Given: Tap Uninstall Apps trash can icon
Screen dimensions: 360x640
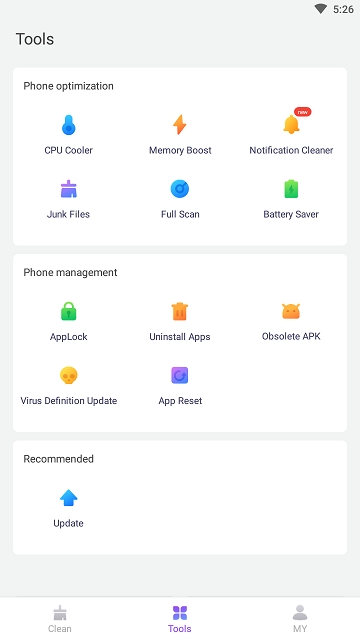Looking at the screenshot, I should click(x=180, y=311).
